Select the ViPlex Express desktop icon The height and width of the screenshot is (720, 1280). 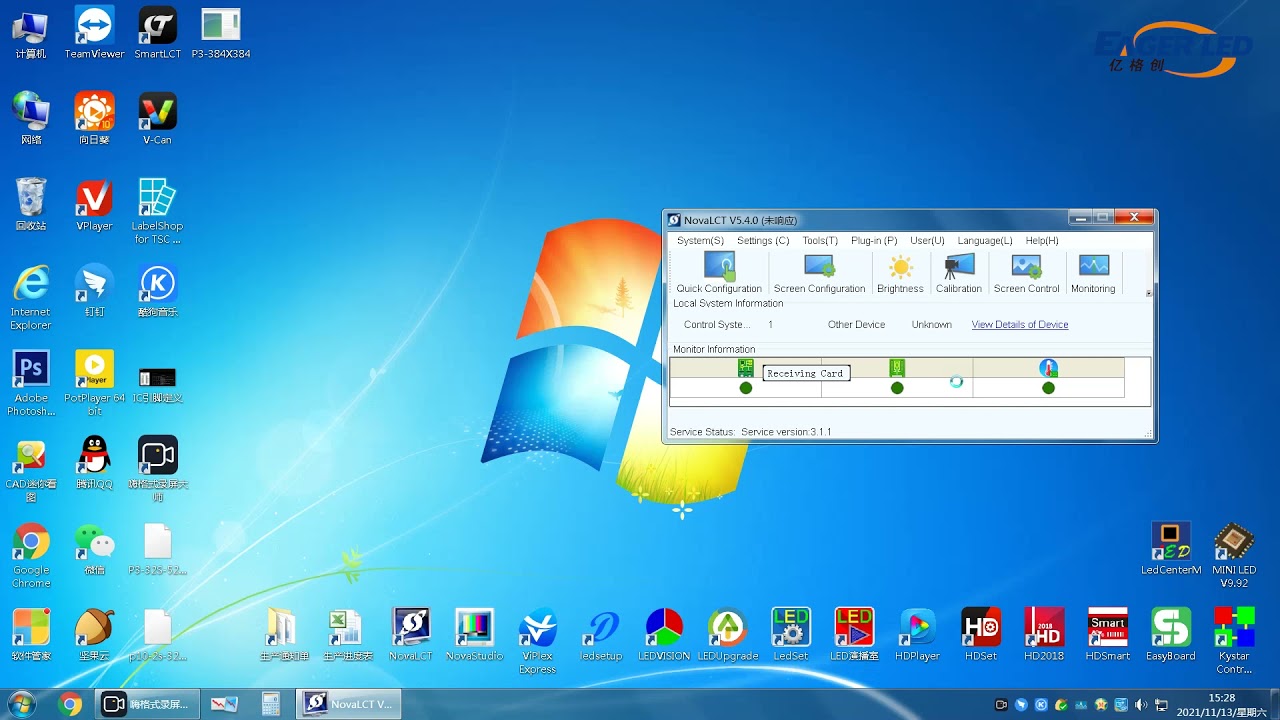(537, 641)
